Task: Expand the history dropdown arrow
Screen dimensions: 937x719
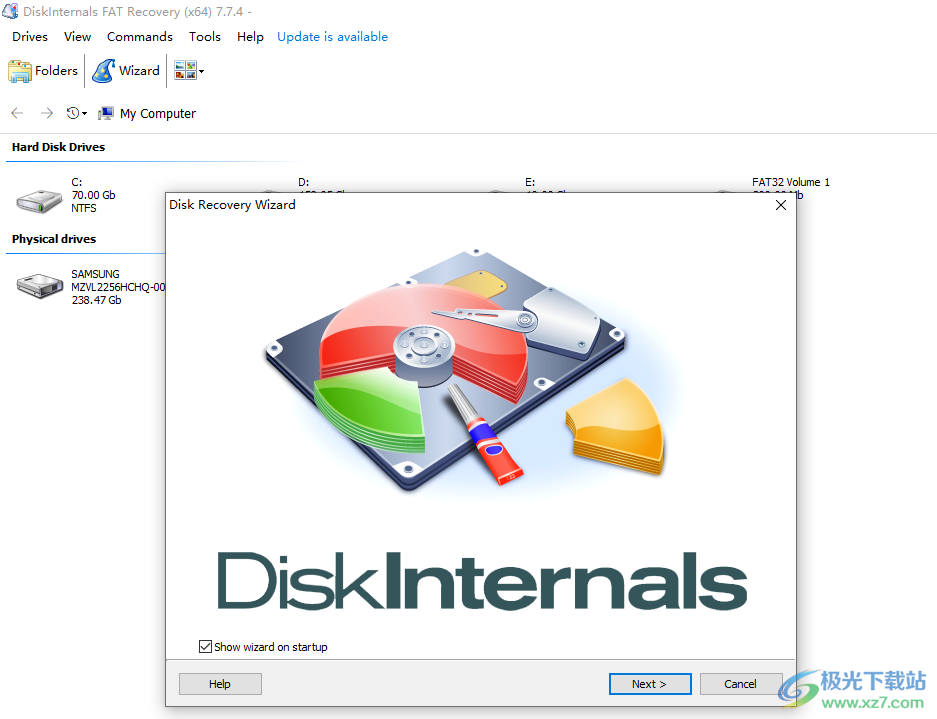Action: tap(84, 114)
